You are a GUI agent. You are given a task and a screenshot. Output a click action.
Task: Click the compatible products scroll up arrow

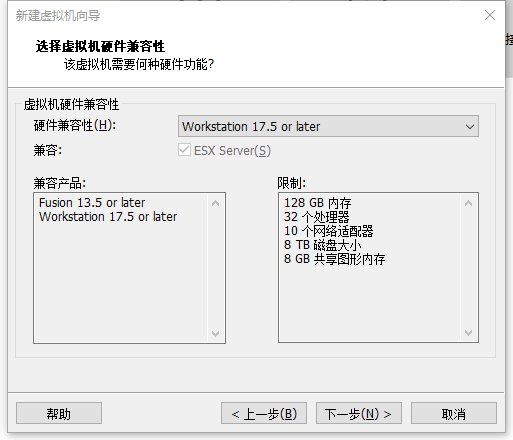pos(216,203)
